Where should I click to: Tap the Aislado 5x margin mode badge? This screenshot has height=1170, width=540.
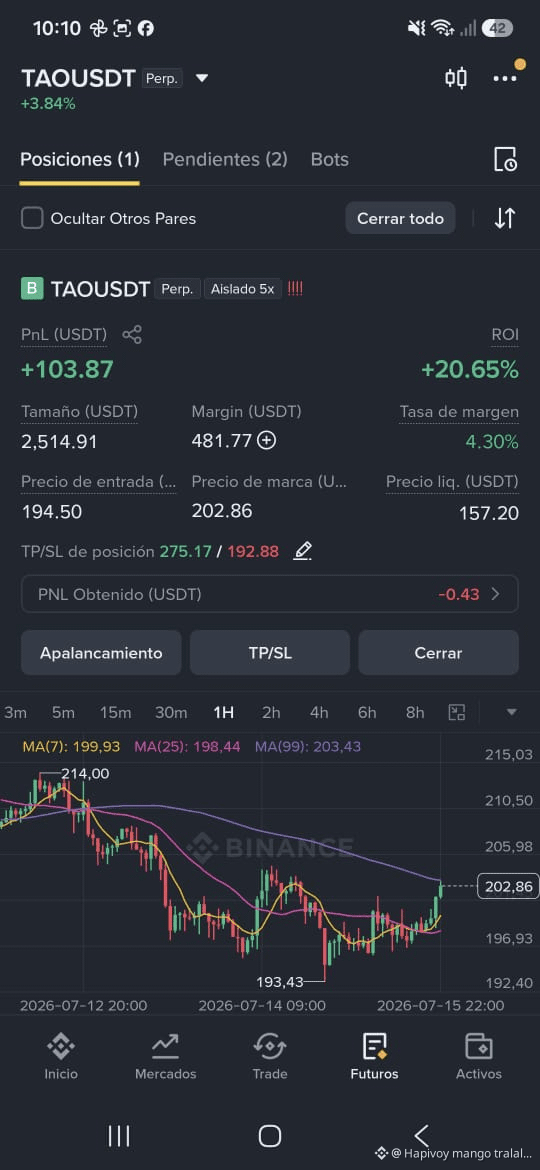pyautogui.click(x=242, y=289)
